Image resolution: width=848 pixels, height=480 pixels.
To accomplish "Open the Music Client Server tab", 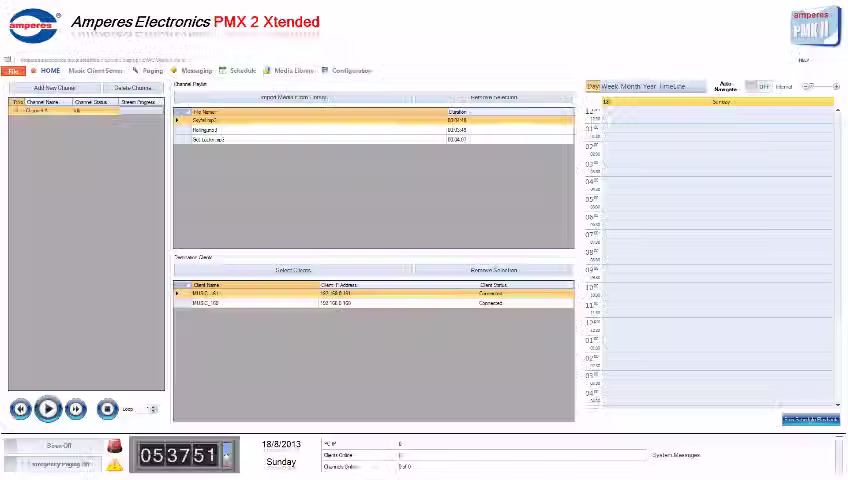I will [96, 71].
